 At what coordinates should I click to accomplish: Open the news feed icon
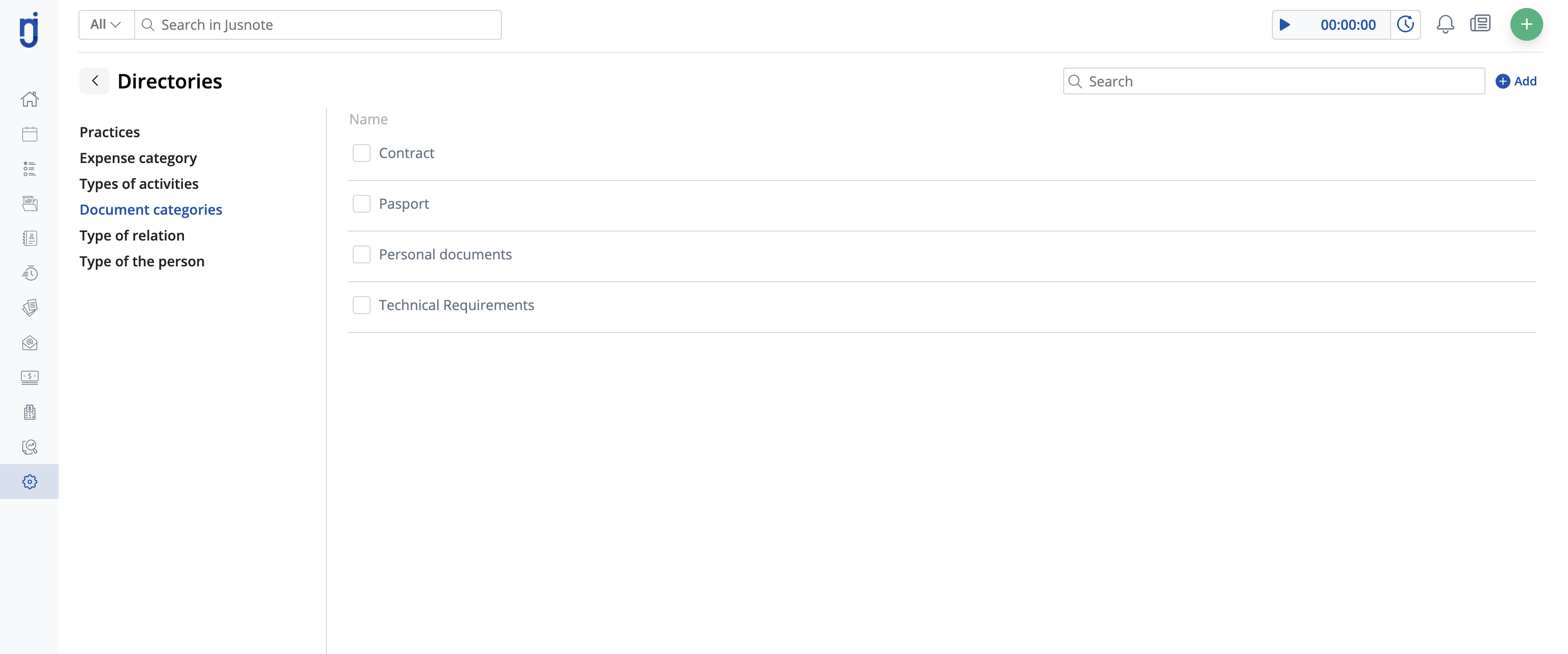point(1481,24)
